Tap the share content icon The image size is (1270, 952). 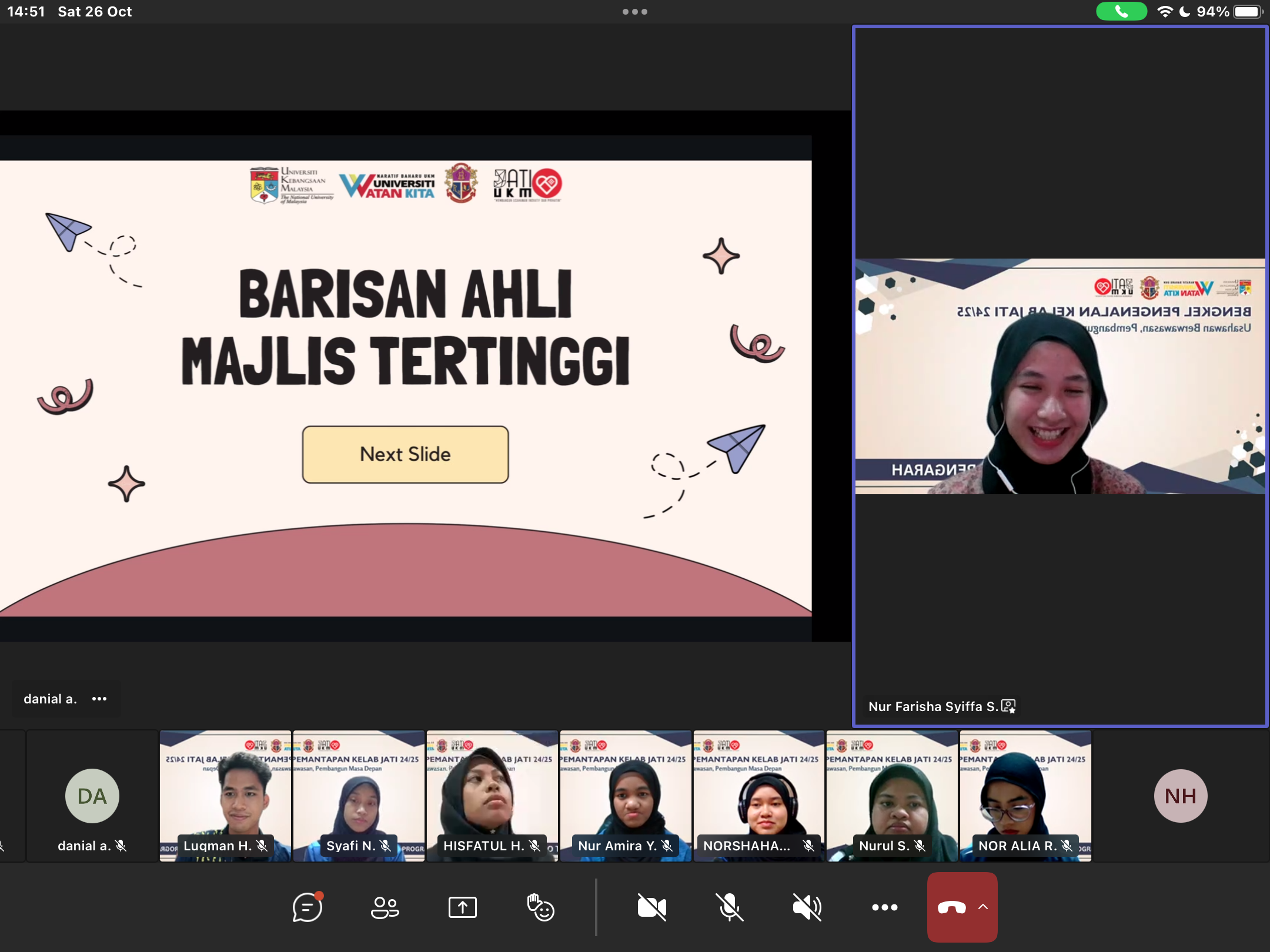coord(463,907)
